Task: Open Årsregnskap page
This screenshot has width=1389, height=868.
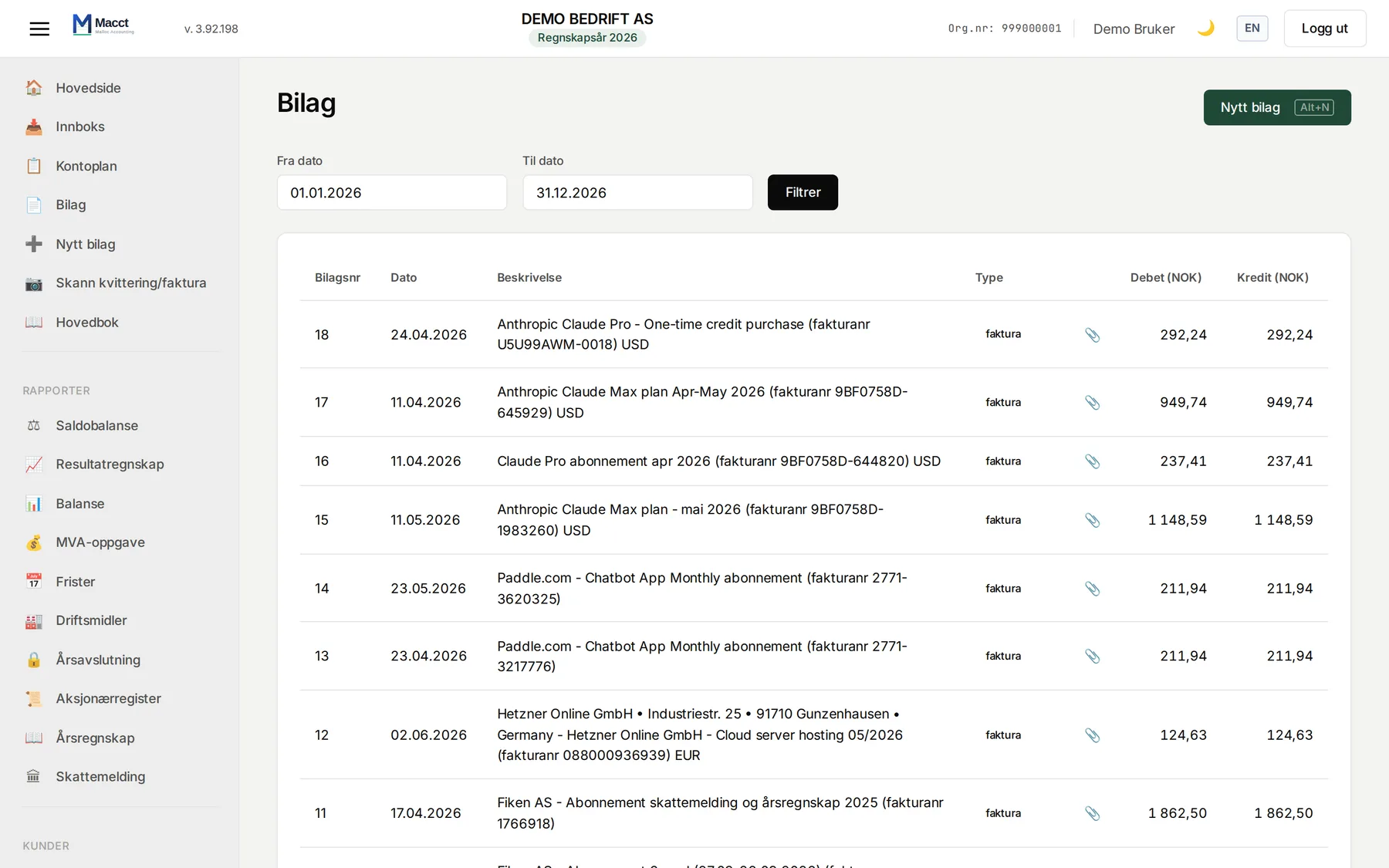Action: [95, 738]
